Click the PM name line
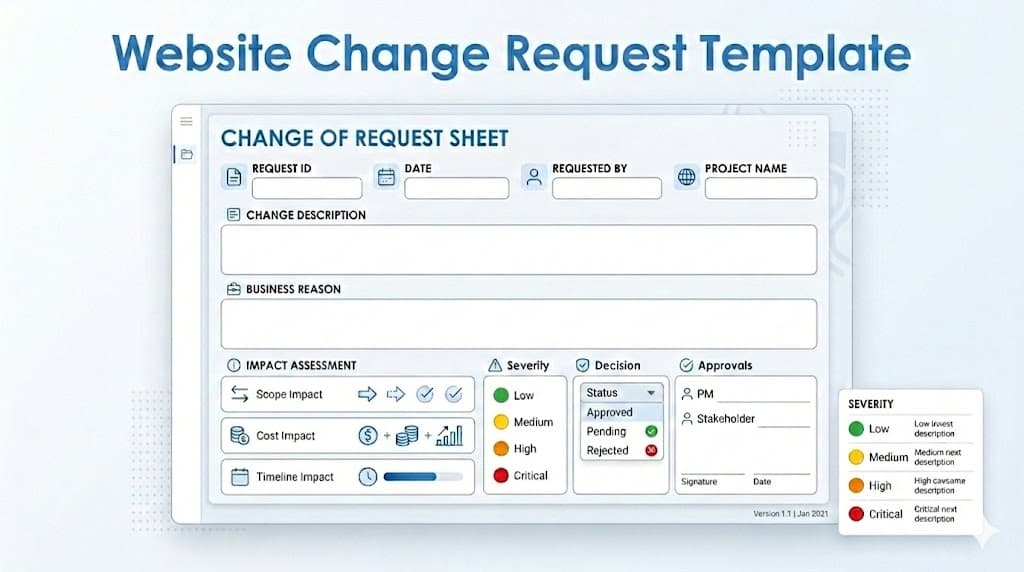Screen dimensions: 1024x572 (763, 400)
